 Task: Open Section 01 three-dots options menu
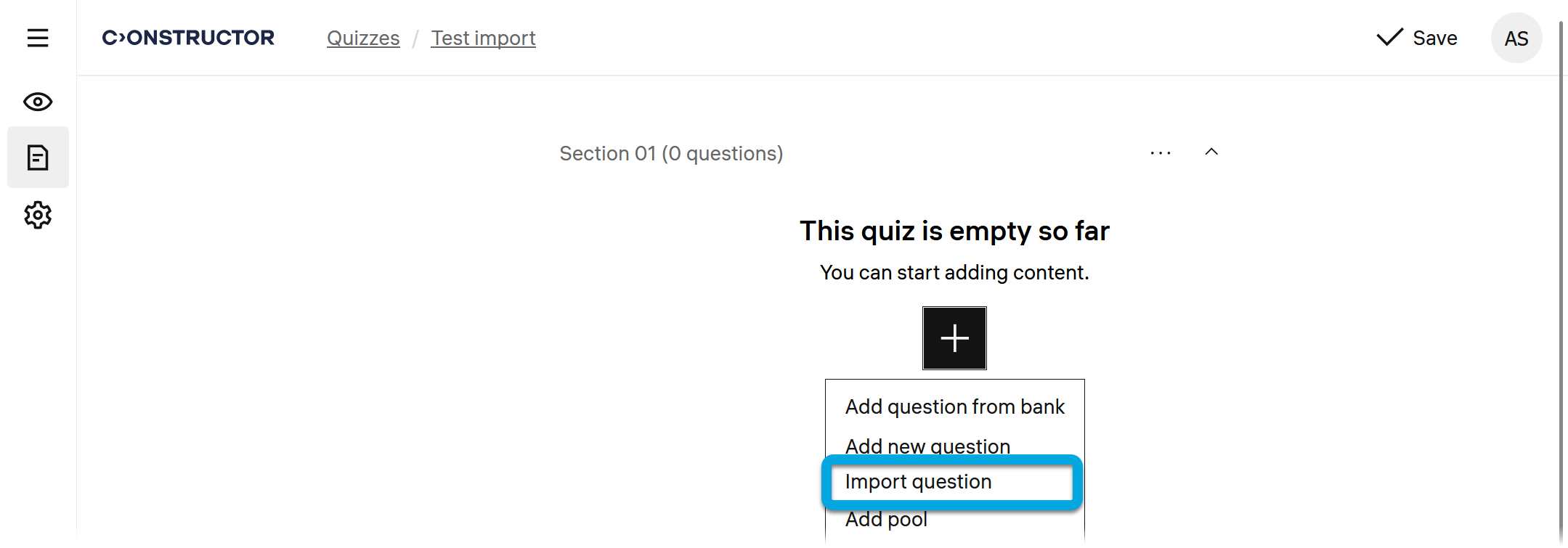point(1161,153)
